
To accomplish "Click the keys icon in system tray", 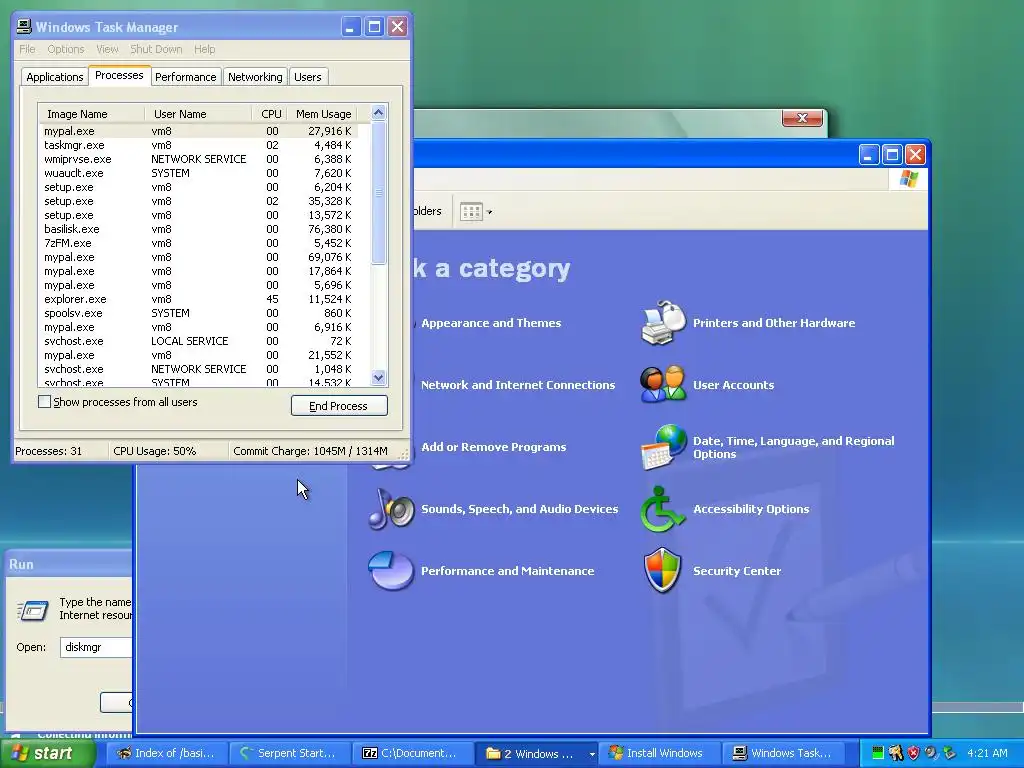I will [x=895, y=753].
